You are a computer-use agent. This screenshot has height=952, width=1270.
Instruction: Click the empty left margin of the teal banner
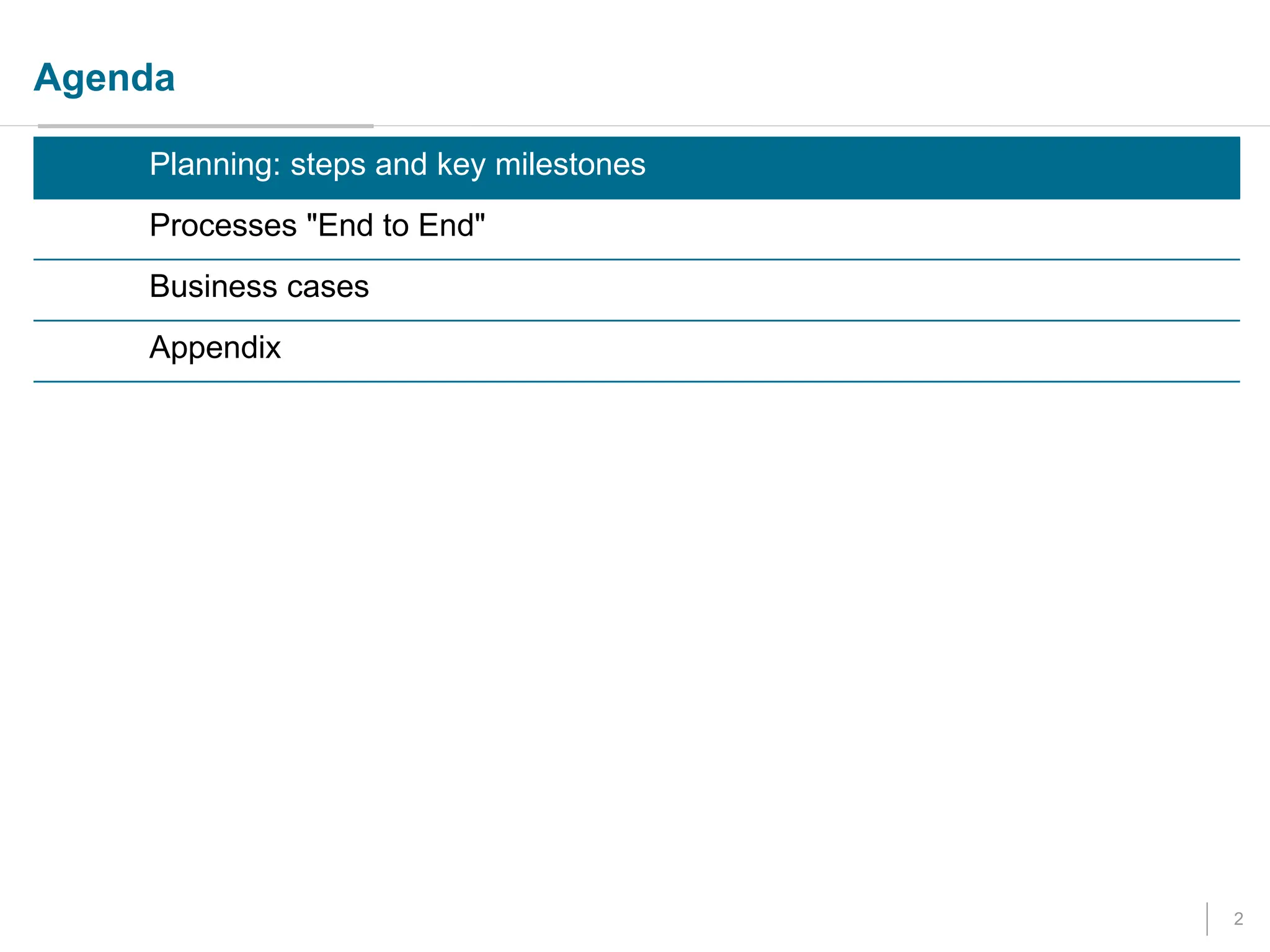pos(91,168)
